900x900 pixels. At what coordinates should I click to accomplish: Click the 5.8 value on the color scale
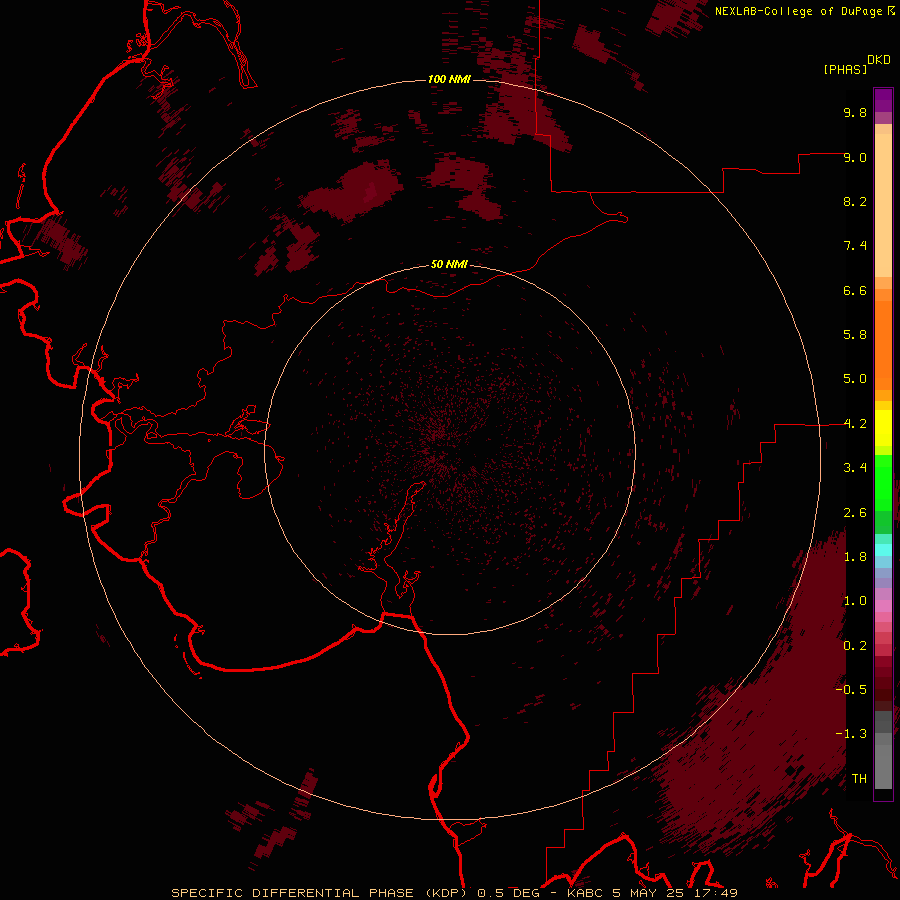(855, 335)
